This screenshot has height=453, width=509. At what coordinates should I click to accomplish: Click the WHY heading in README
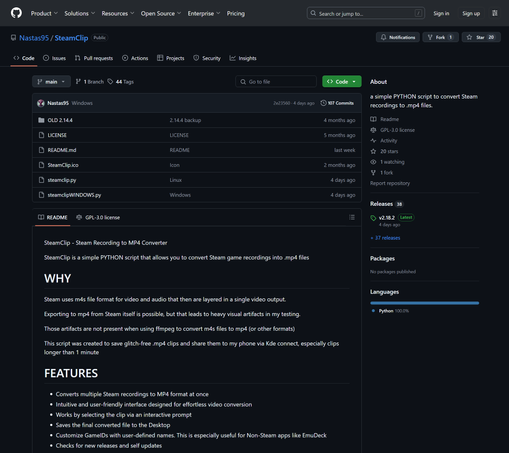(x=57, y=278)
